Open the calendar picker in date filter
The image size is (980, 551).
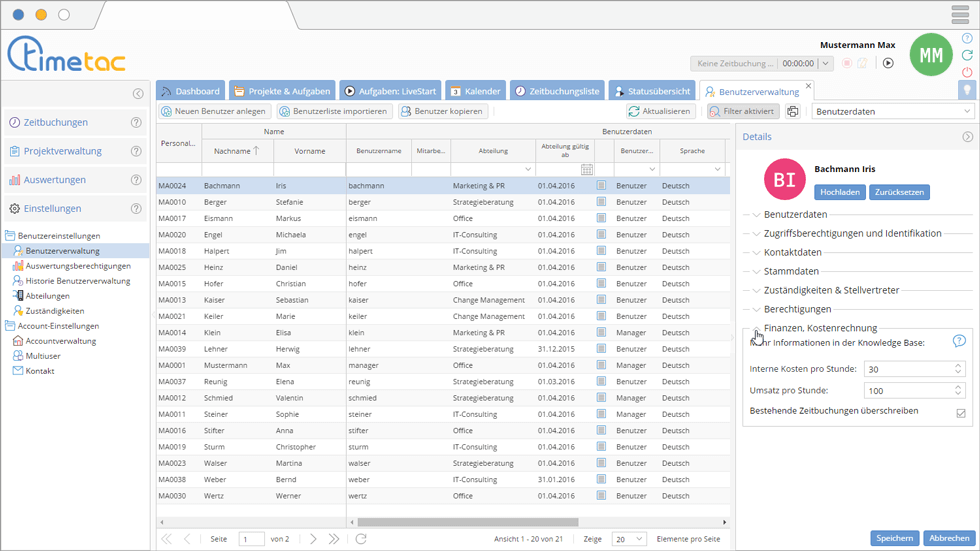[x=587, y=170]
